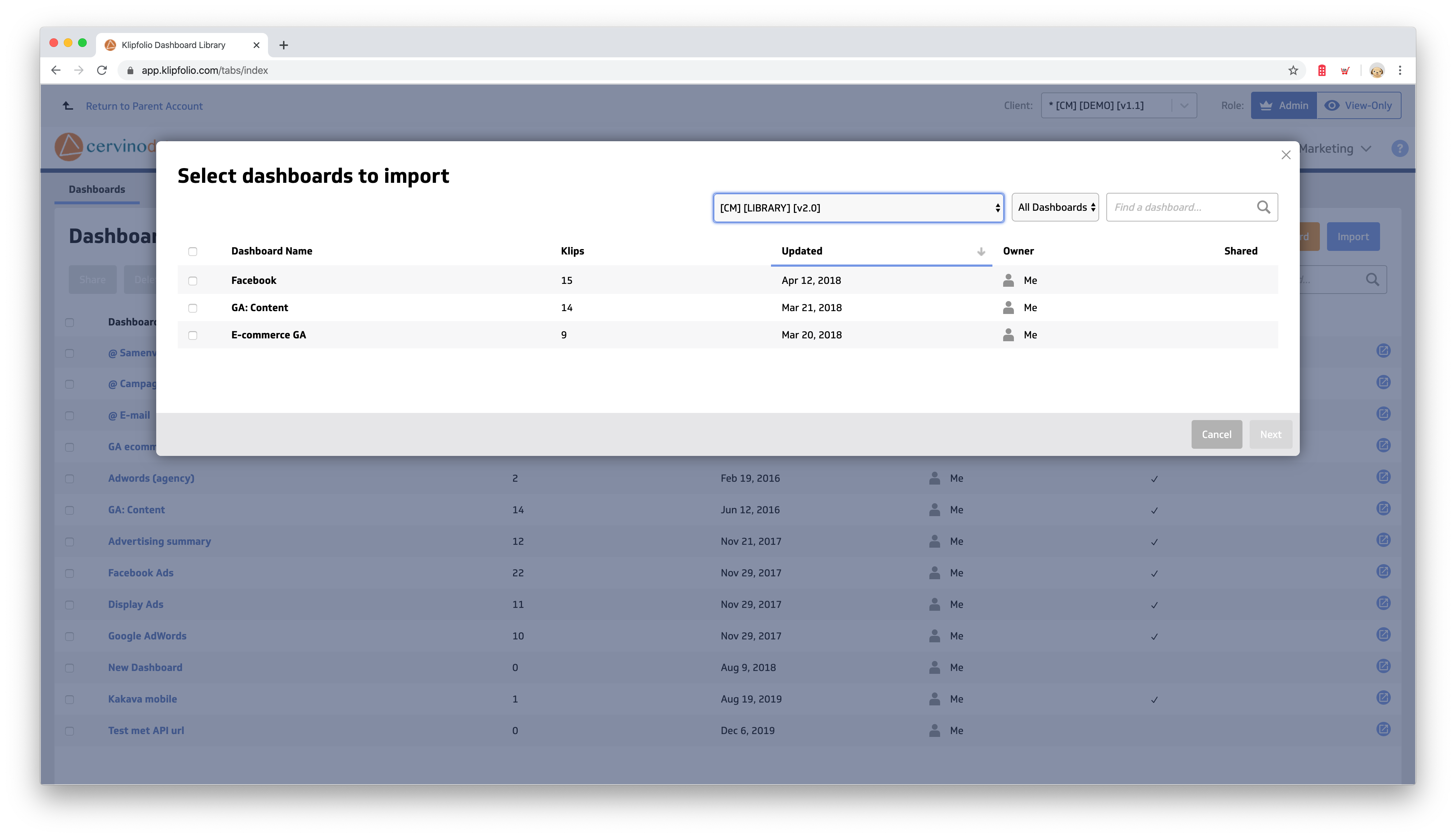Click the background library search magnifier icon
Image resolution: width=1456 pixels, height=838 pixels.
pyautogui.click(x=1372, y=280)
